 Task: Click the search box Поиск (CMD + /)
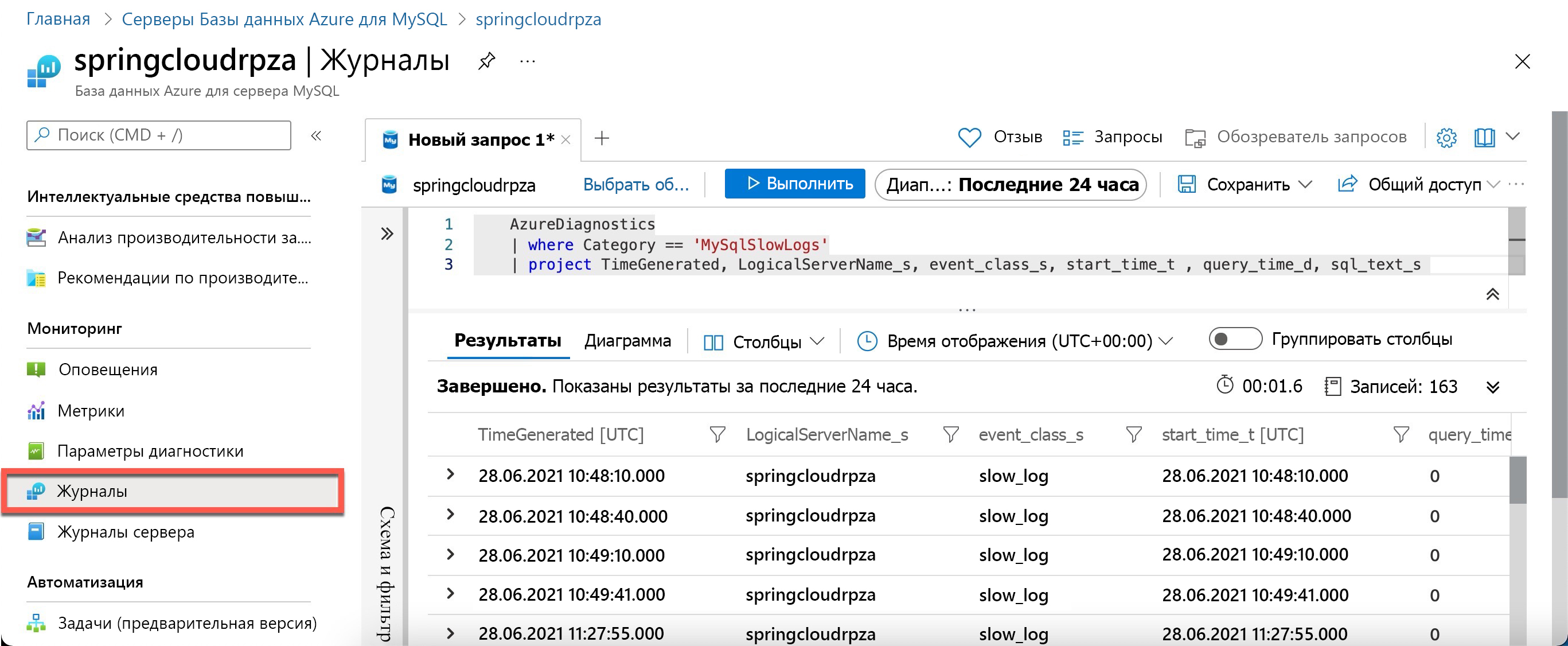click(158, 135)
